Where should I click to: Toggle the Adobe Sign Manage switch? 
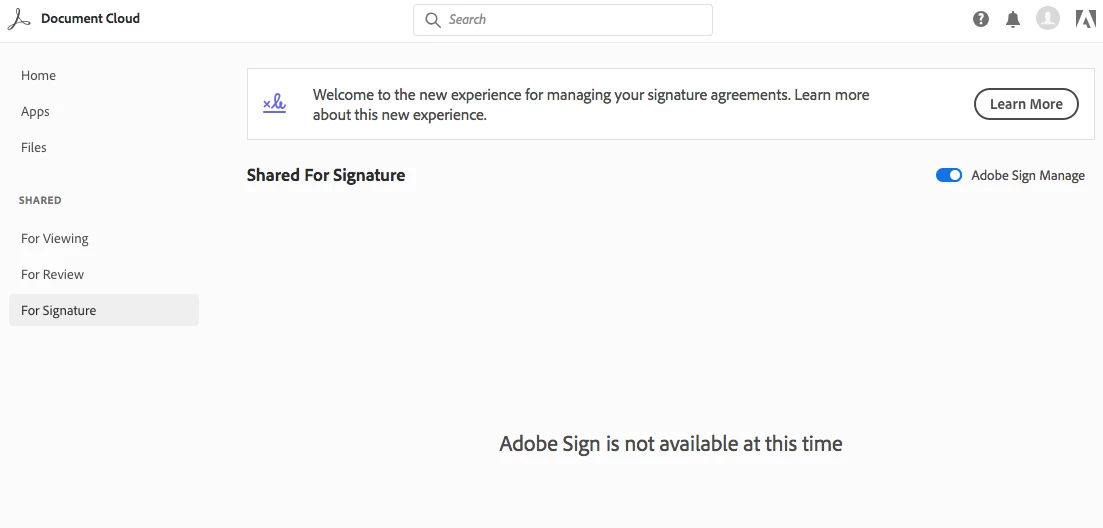(949, 175)
